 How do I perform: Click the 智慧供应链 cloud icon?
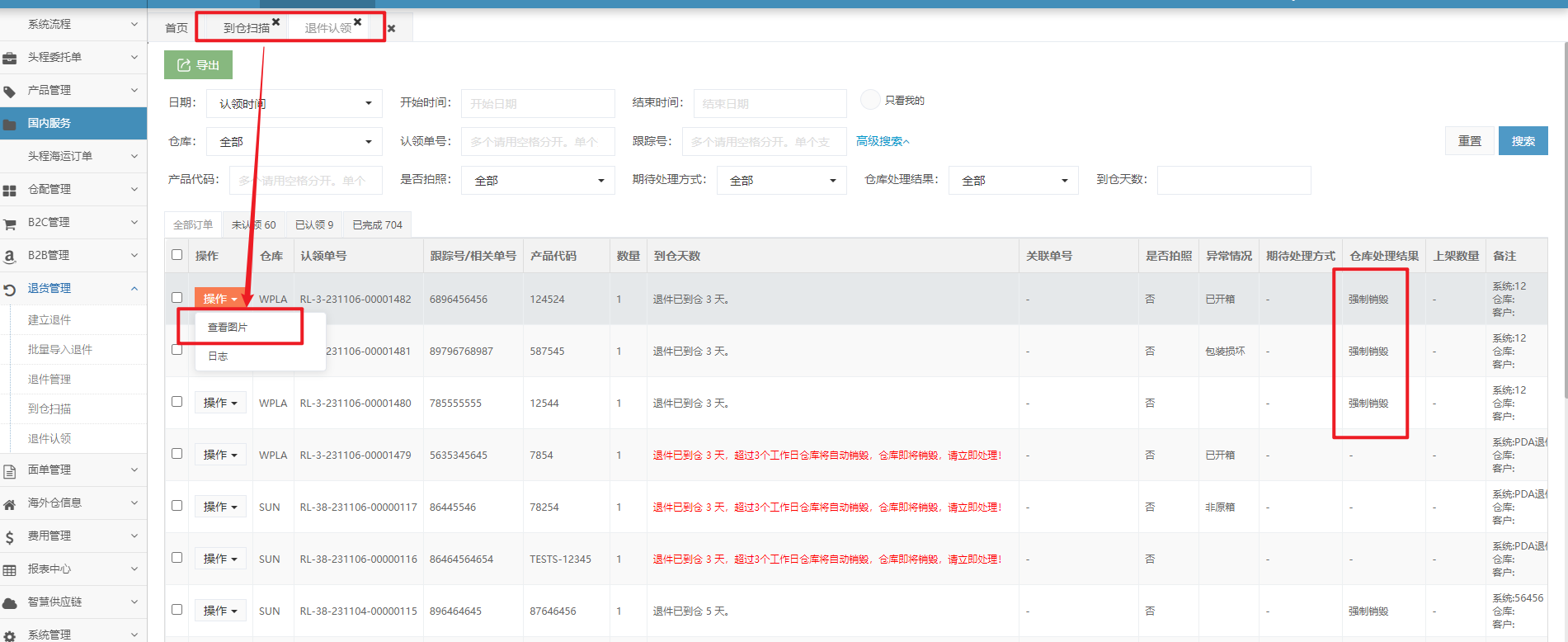pyautogui.click(x=10, y=602)
